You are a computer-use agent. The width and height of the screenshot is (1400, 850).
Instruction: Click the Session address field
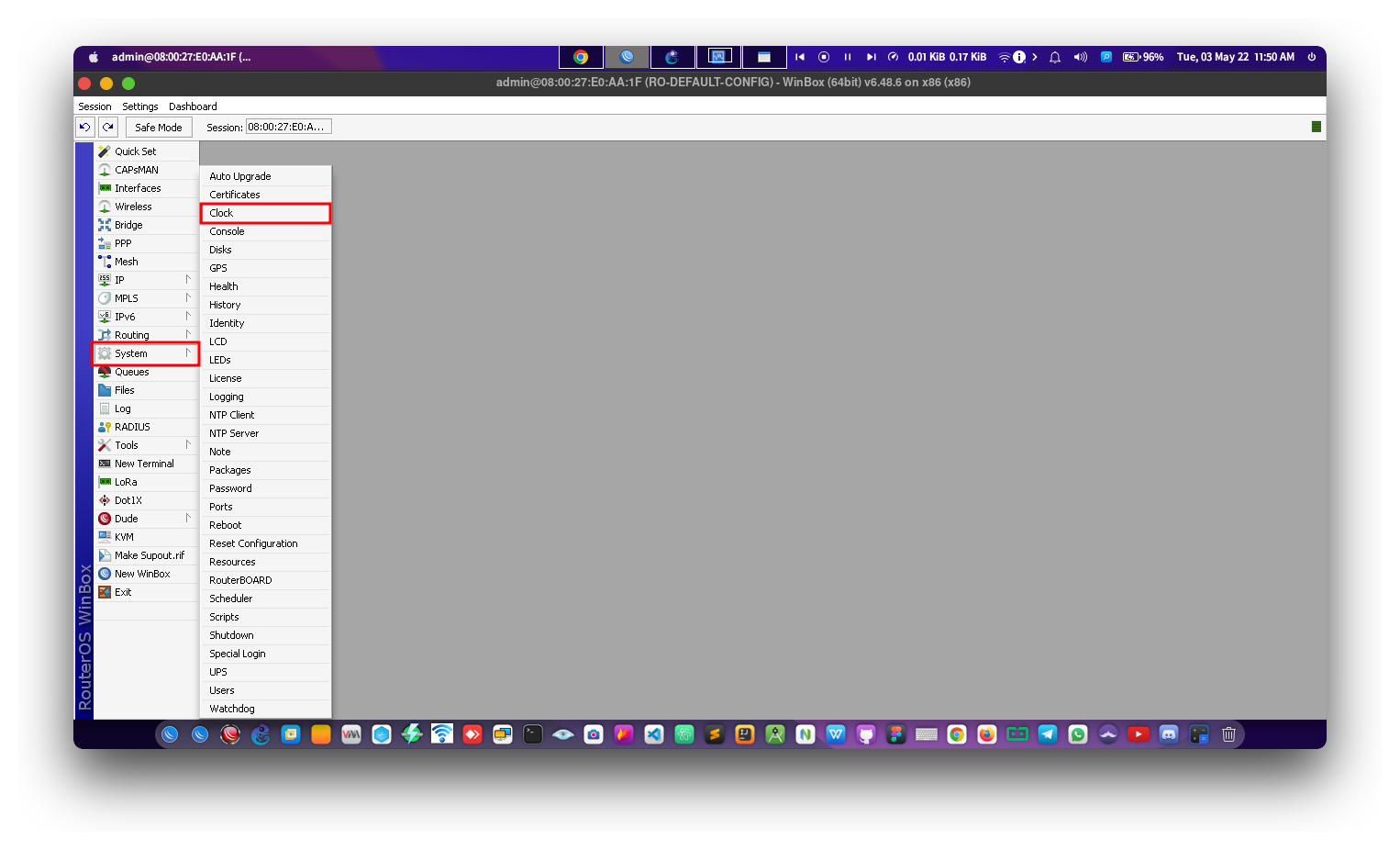[288, 127]
